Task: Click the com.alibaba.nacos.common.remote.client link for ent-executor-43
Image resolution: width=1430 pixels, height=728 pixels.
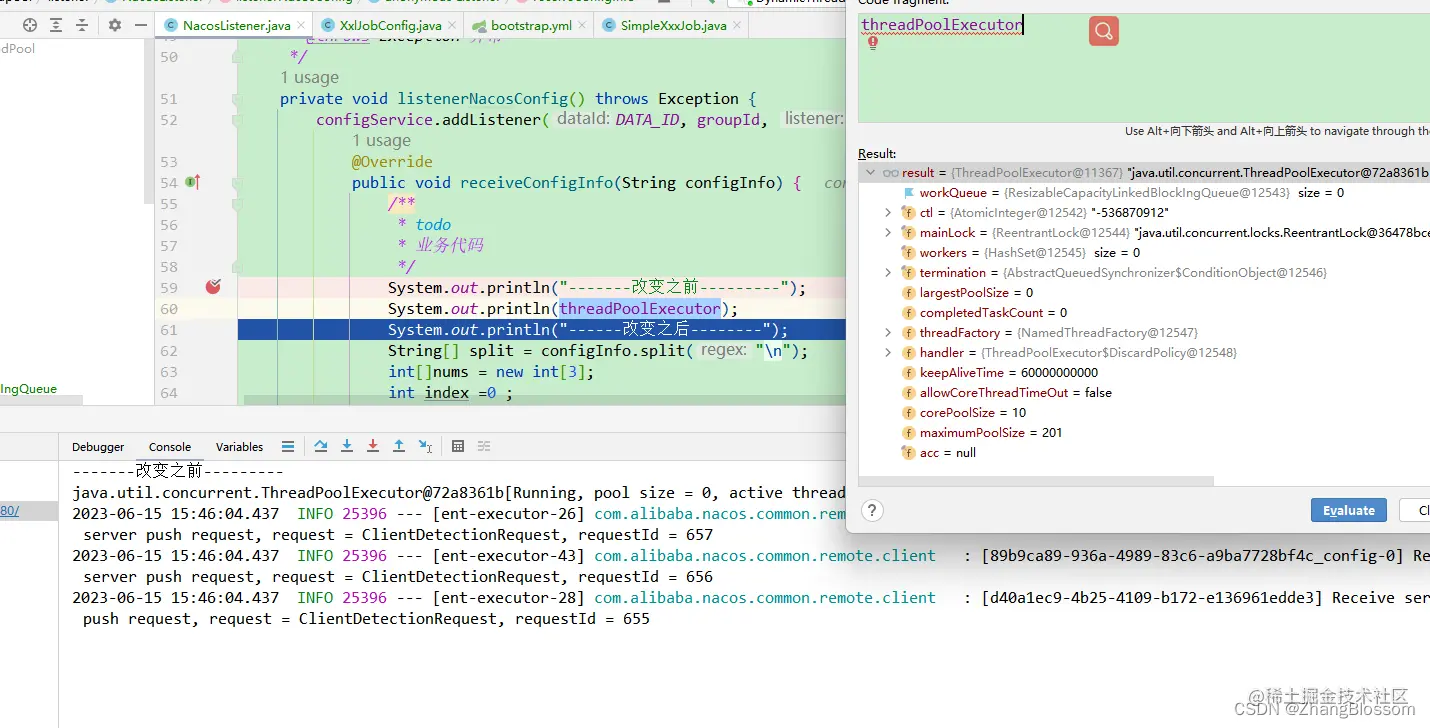Action: (765, 556)
